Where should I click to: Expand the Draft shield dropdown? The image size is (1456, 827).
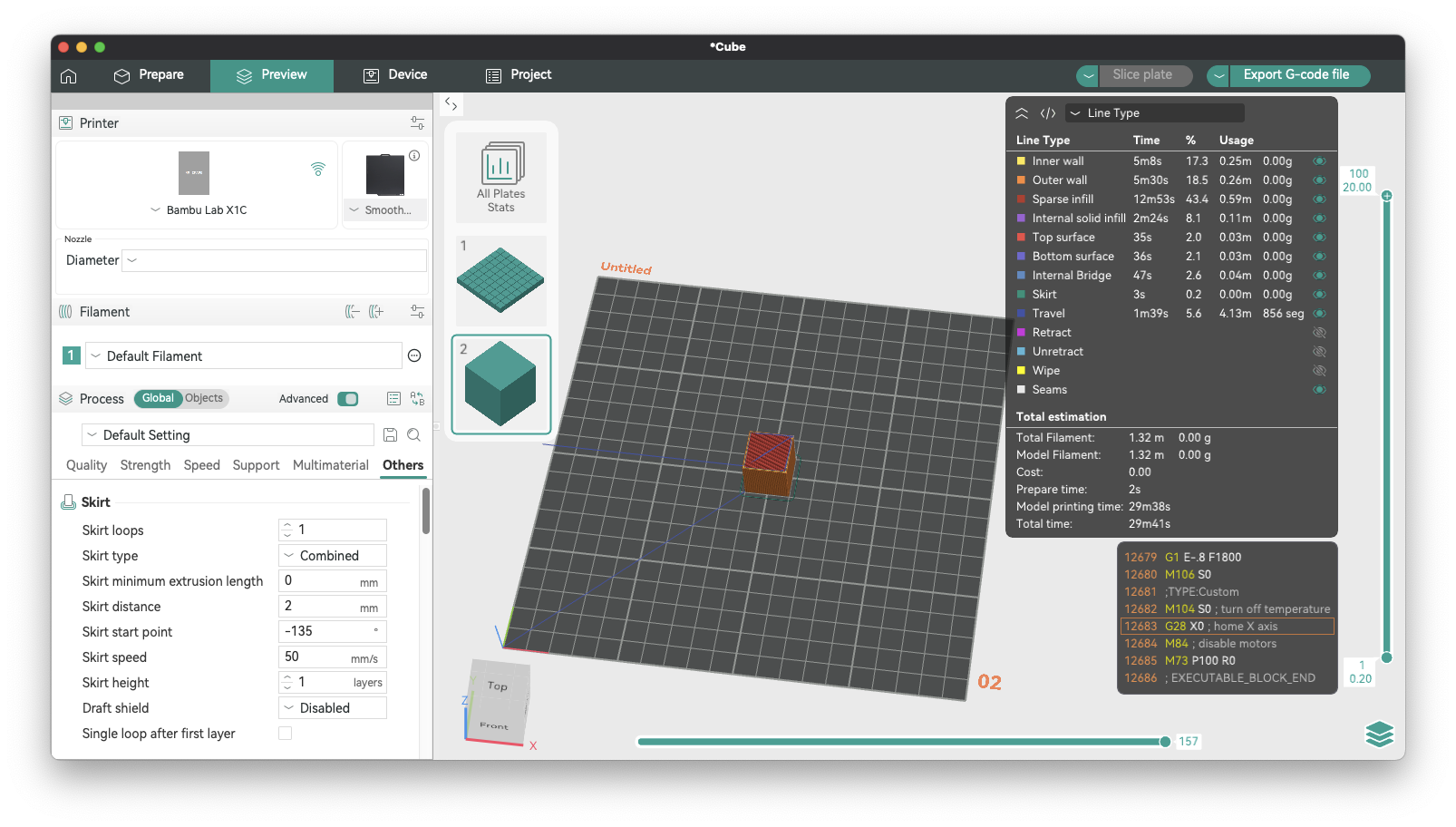pos(333,708)
